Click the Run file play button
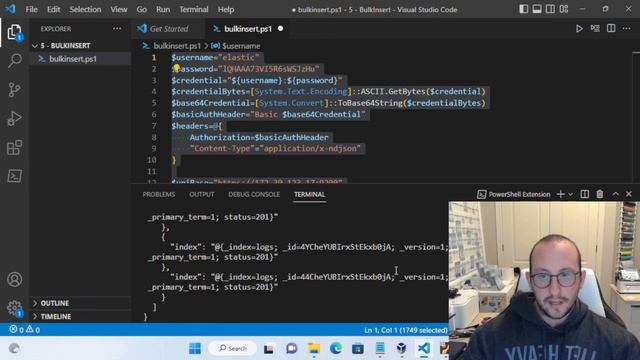 coord(579,29)
